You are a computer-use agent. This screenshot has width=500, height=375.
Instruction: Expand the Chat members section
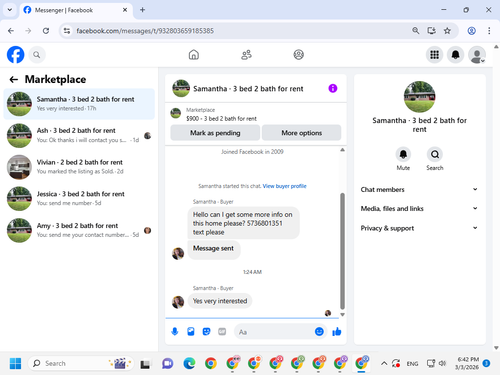pyautogui.click(x=419, y=189)
